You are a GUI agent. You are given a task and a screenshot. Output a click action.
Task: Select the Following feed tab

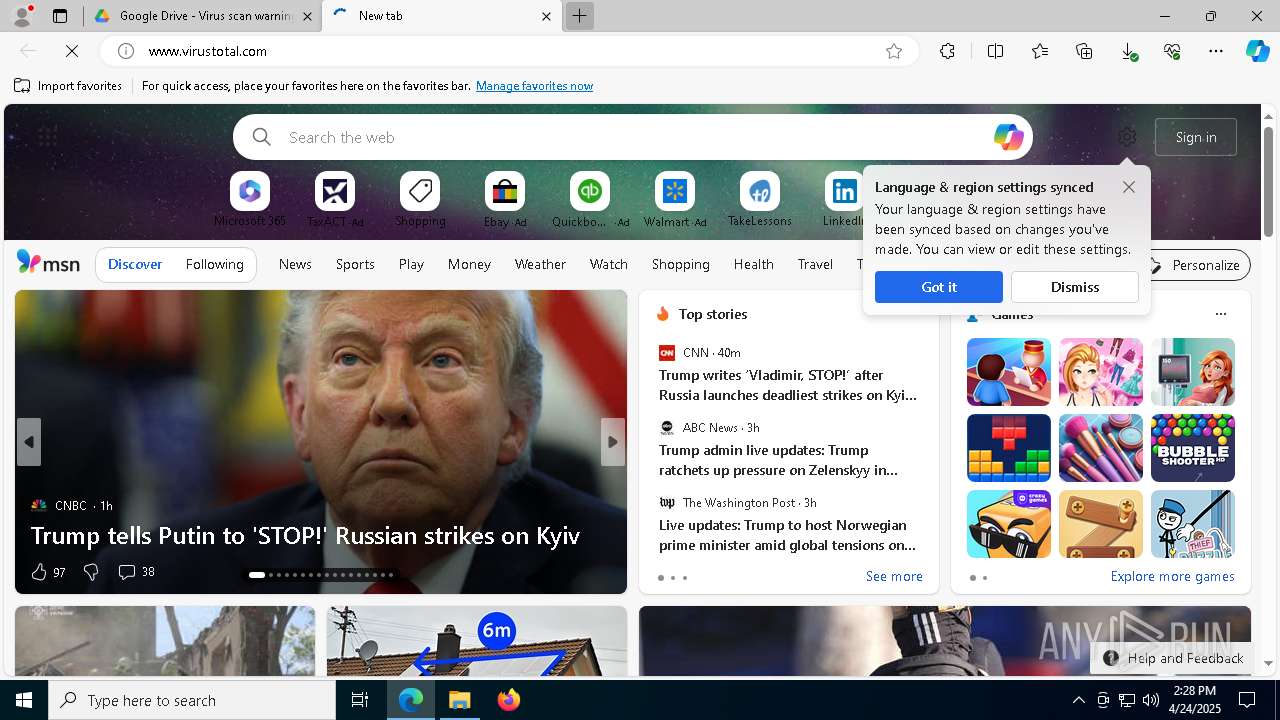pyautogui.click(x=215, y=264)
